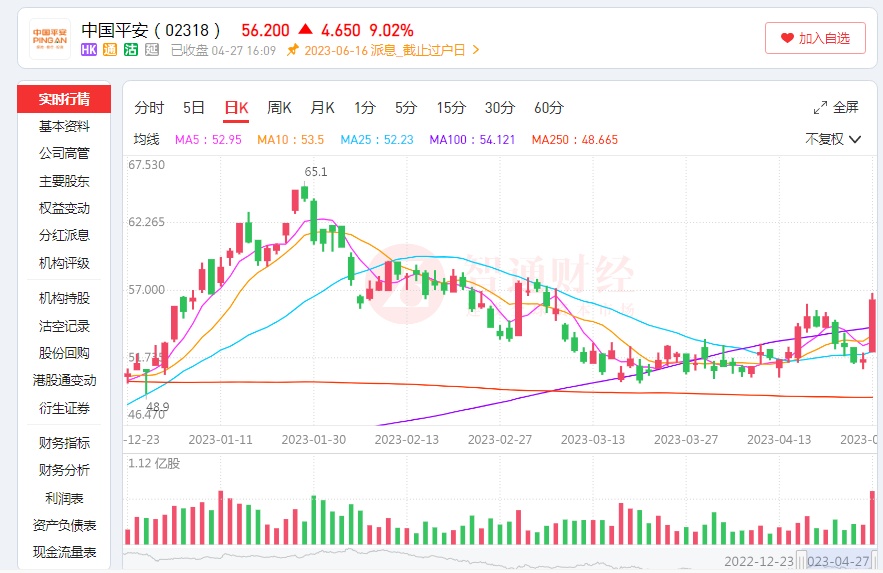Viewport: 883px width, 573px height.
Task: Click the pin icon beside dividend notice
Action: pyautogui.click(x=292, y=50)
